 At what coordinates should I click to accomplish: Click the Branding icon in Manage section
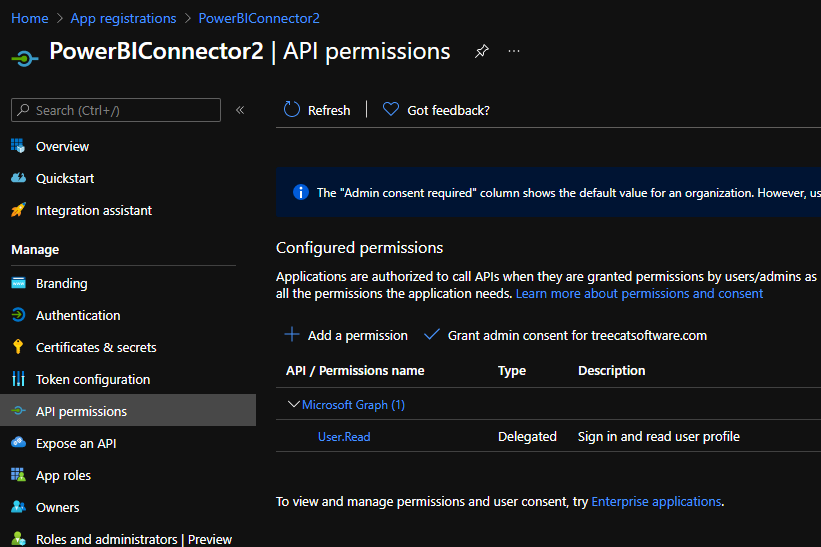18,283
